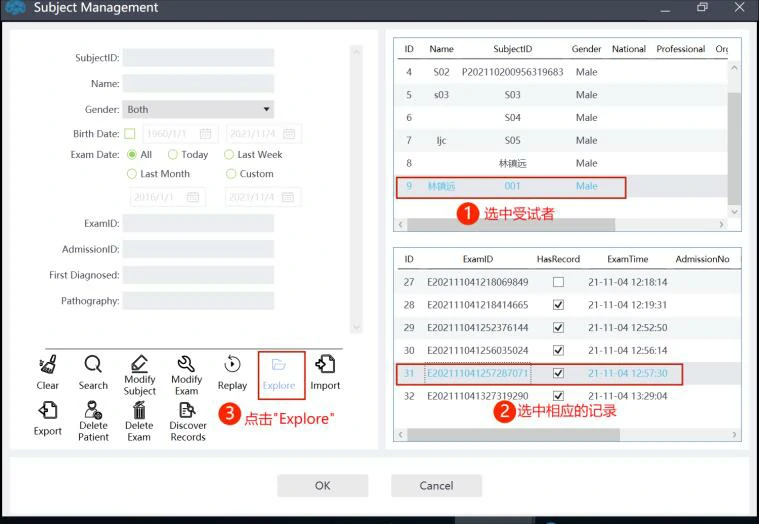Image resolution: width=759 pixels, height=524 pixels.
Task: Click the Import icon
Action: tap(325, 365)
